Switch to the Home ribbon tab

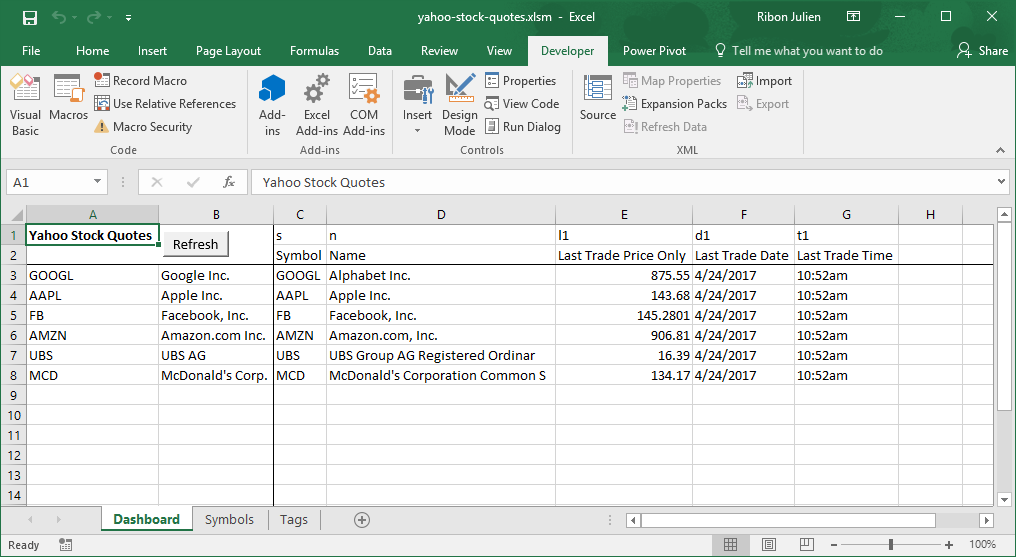(93, 51)
